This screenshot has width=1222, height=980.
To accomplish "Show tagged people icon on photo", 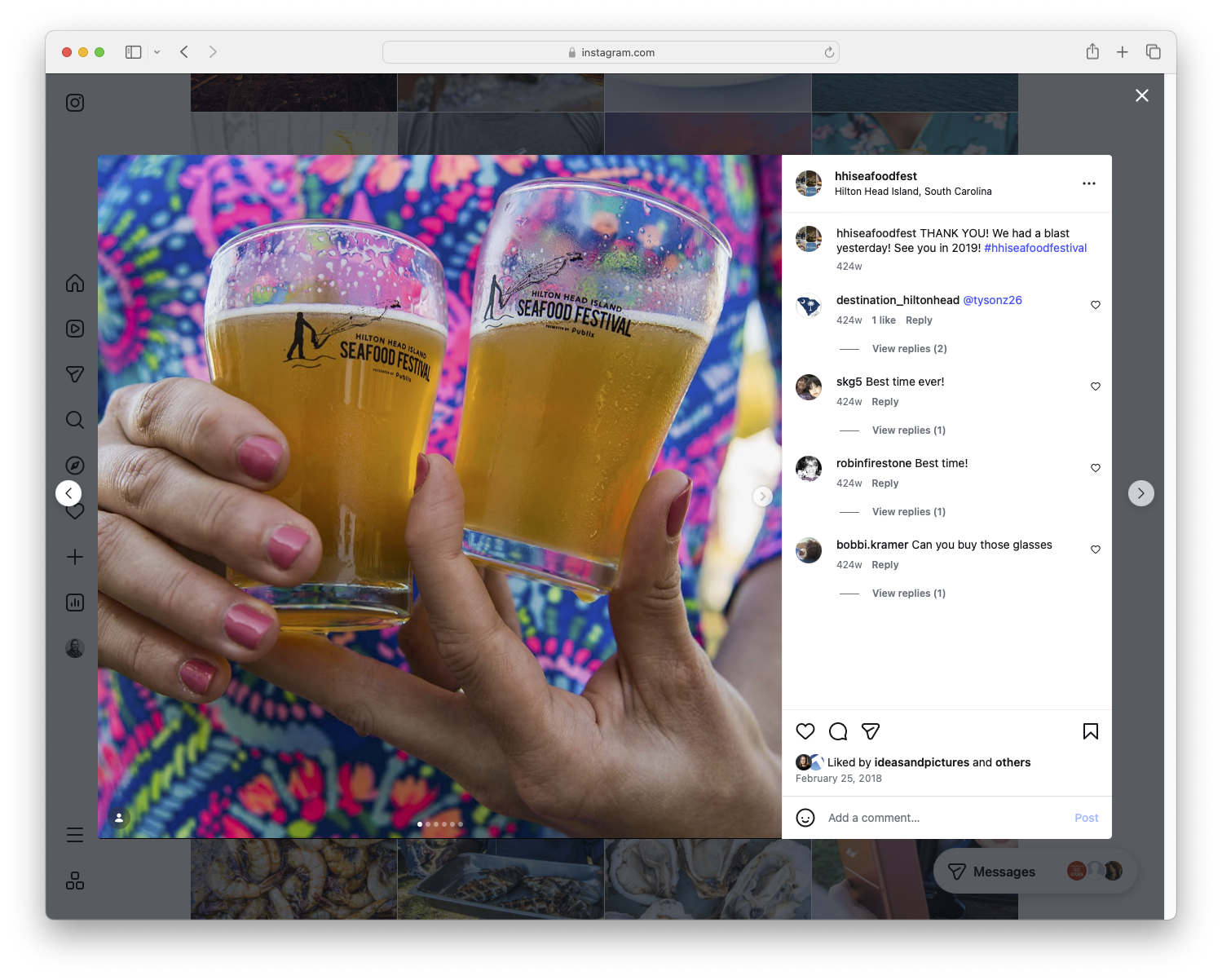I will [119, 817].
